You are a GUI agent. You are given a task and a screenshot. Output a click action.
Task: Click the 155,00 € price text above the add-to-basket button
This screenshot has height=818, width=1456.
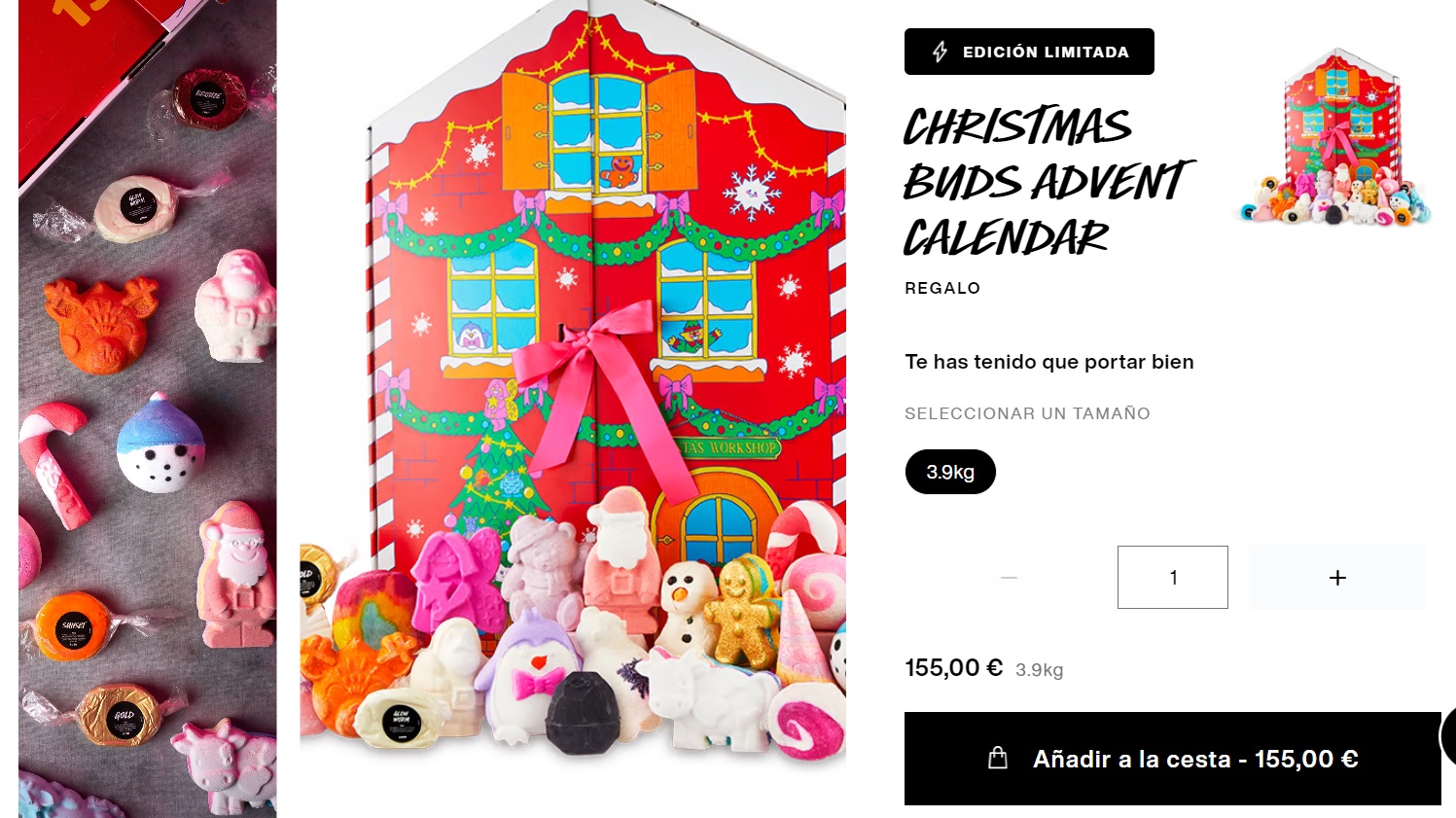tap(953, 668)
